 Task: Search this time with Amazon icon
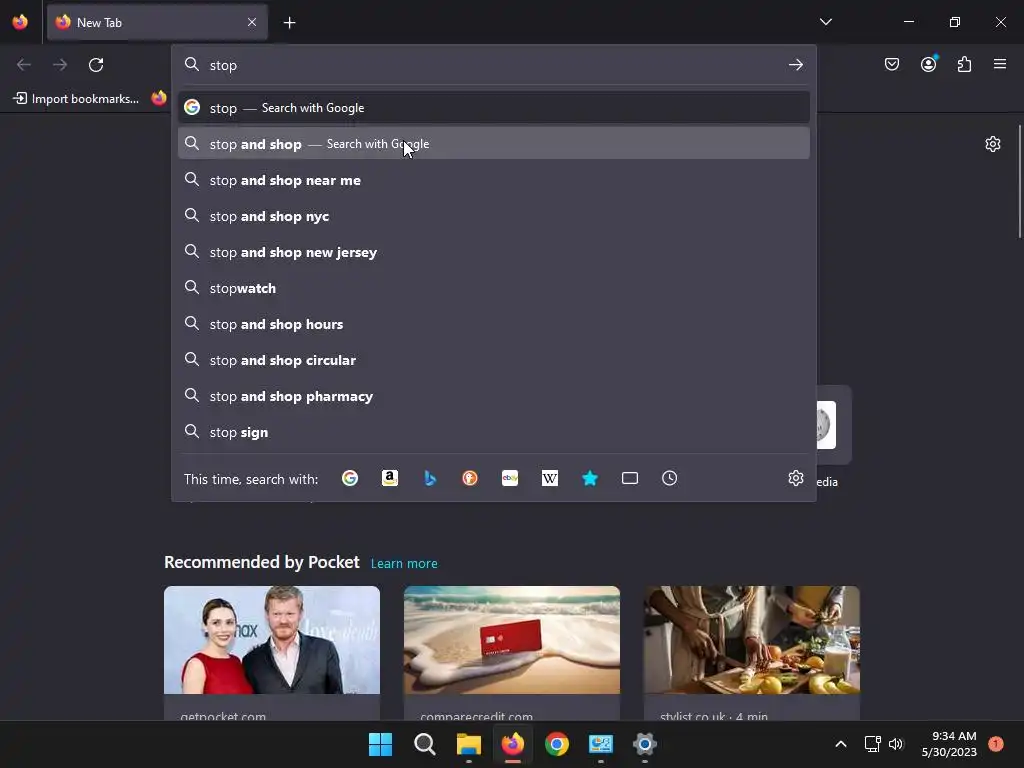point(390,479)
